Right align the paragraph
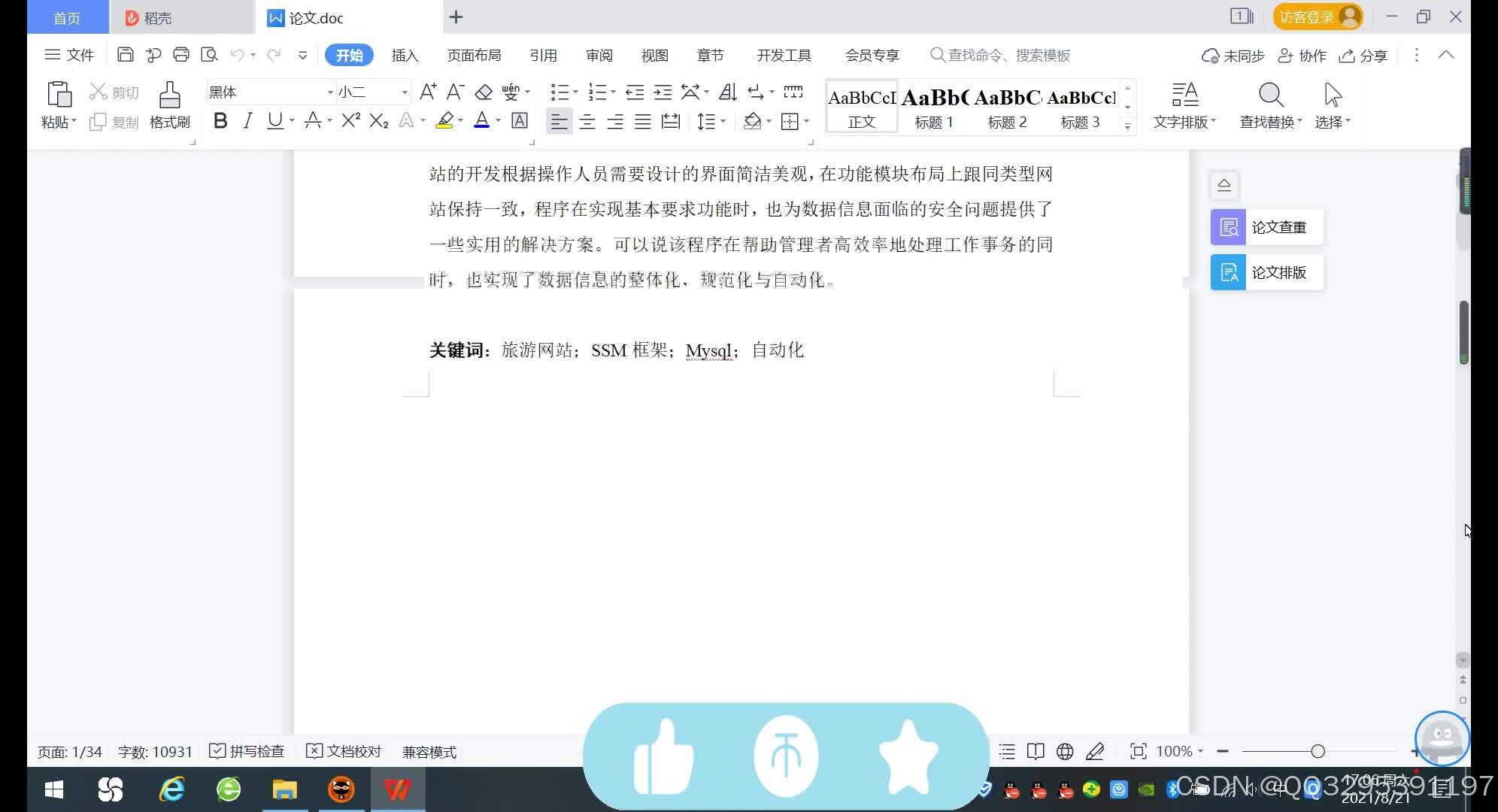Screen dimensions: 1498x812 coord(615,121)
